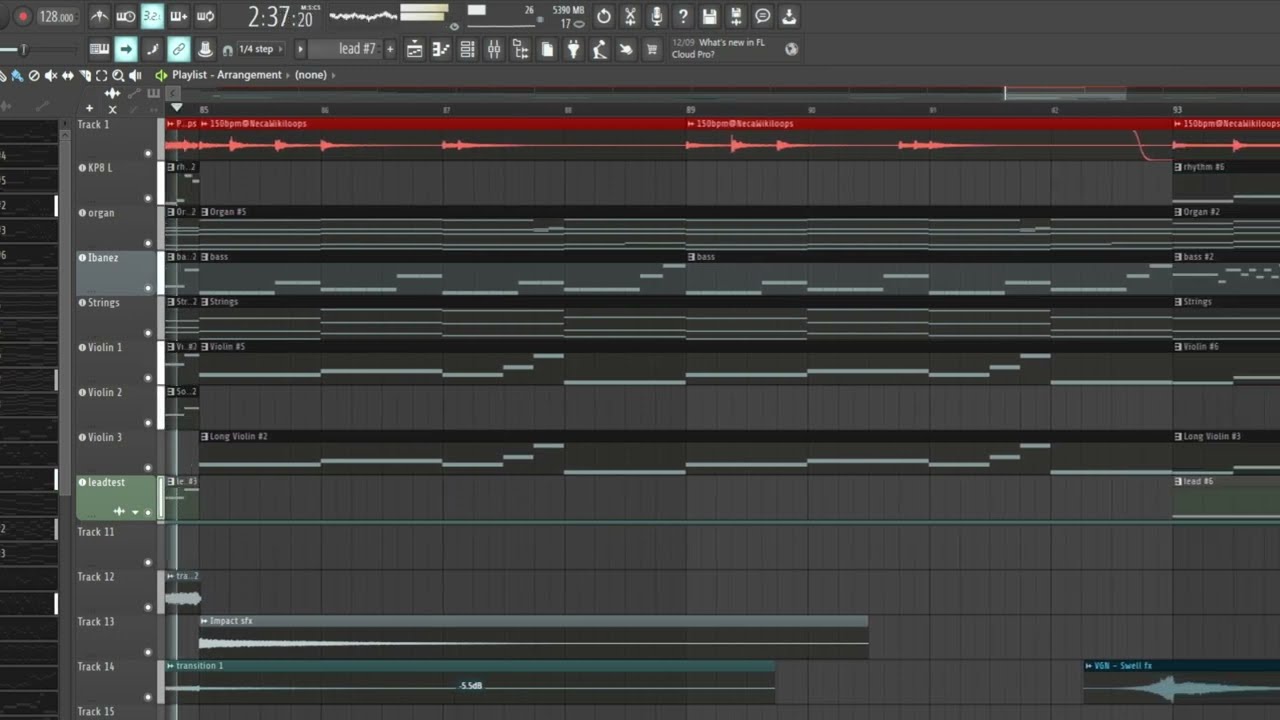Click Playlist - Arrangement breadcrumb
The image size is (1280, 720).
[x=227, y=75]
